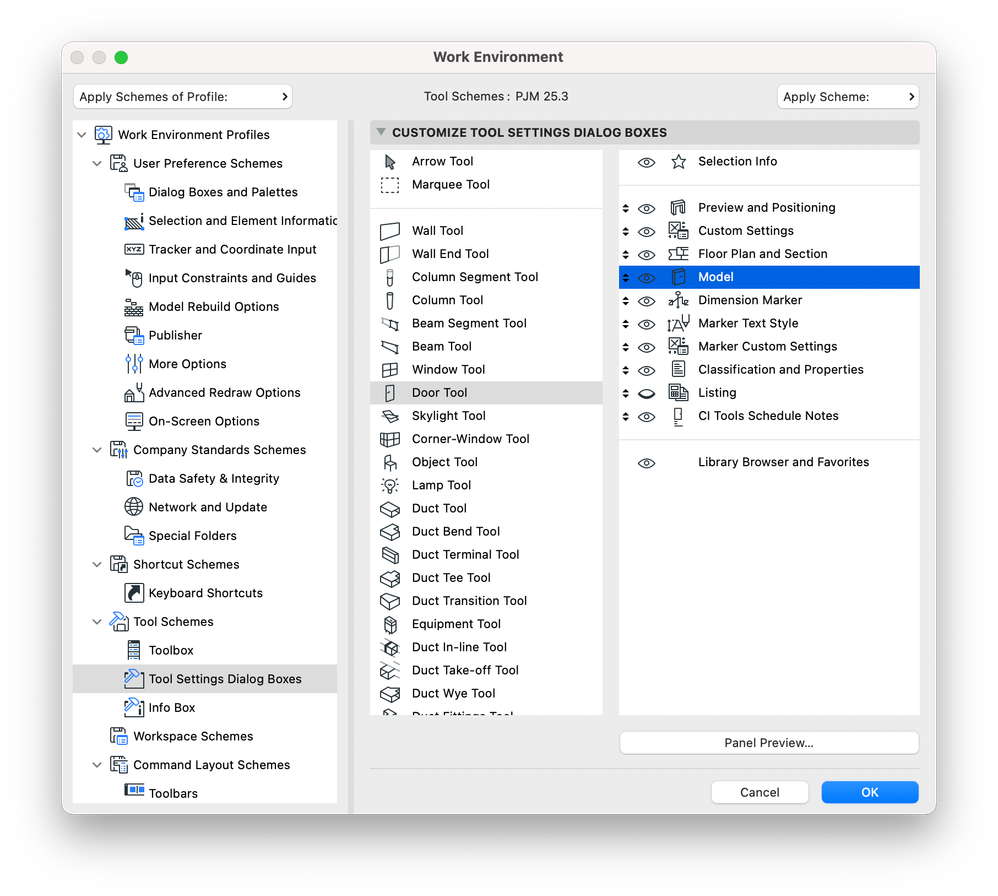998x896 pixels.
Task: Show the Listing panel via eye icon
Action: (646, 393)
